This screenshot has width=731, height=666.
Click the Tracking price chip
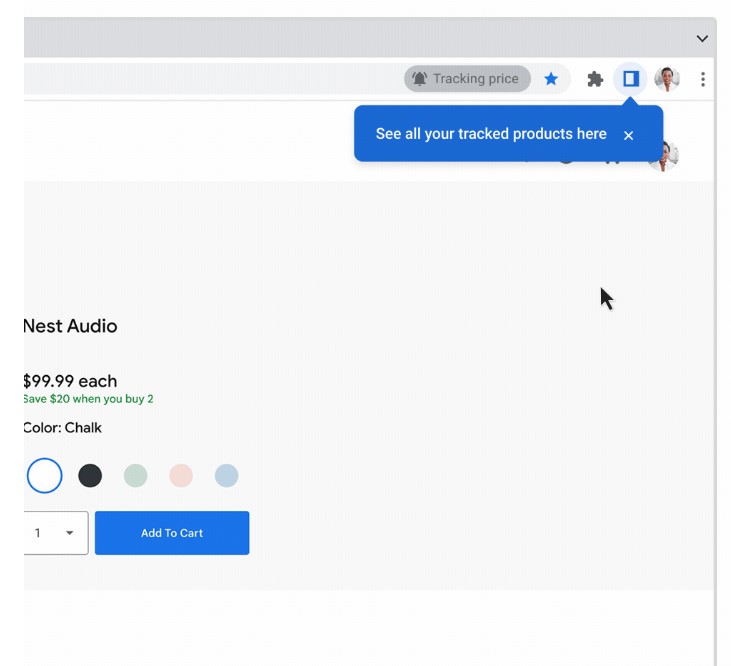point(467,79)
